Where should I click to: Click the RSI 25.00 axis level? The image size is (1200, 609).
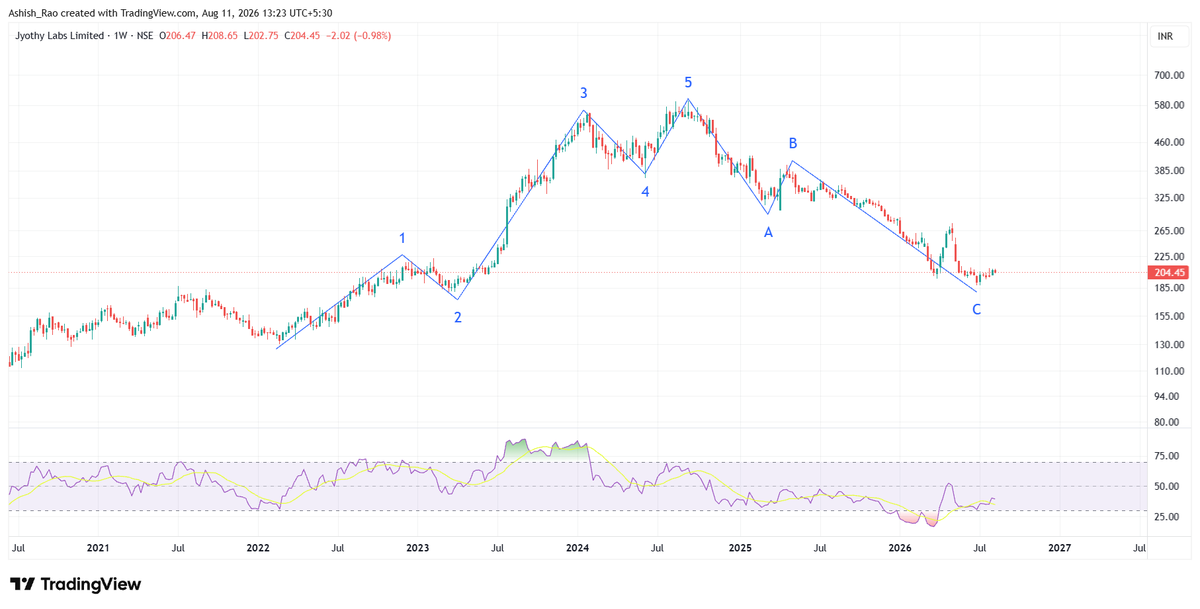pyautogui.click(x=1164, y=517)
